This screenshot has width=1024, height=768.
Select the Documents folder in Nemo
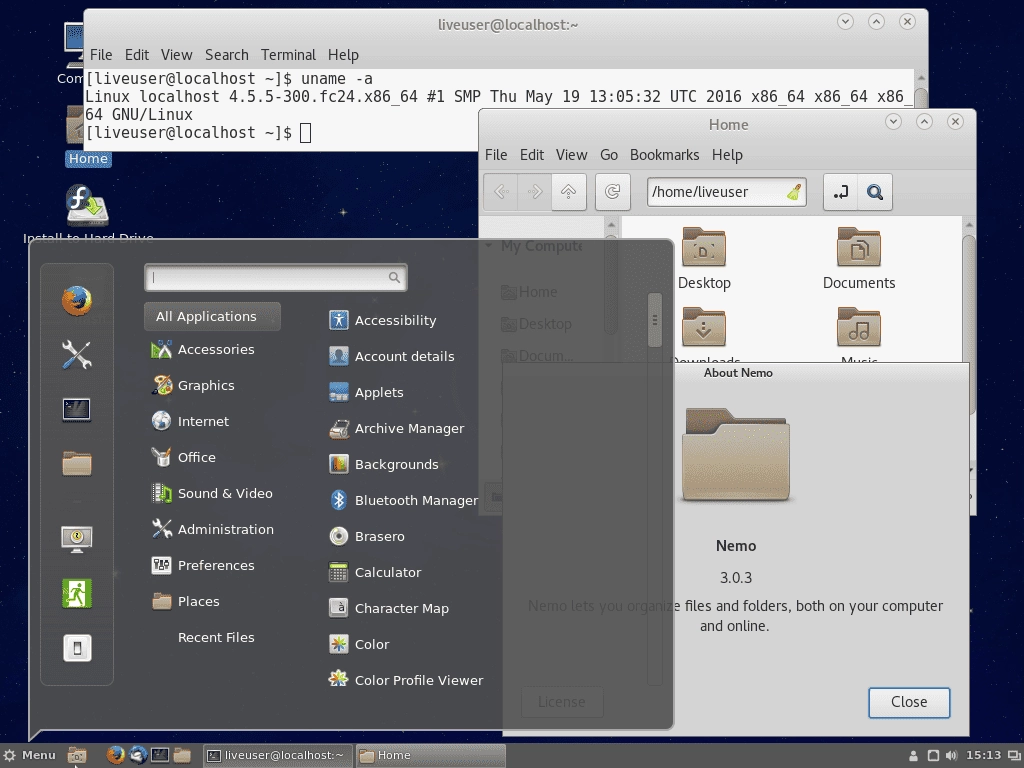pos(859,259)
